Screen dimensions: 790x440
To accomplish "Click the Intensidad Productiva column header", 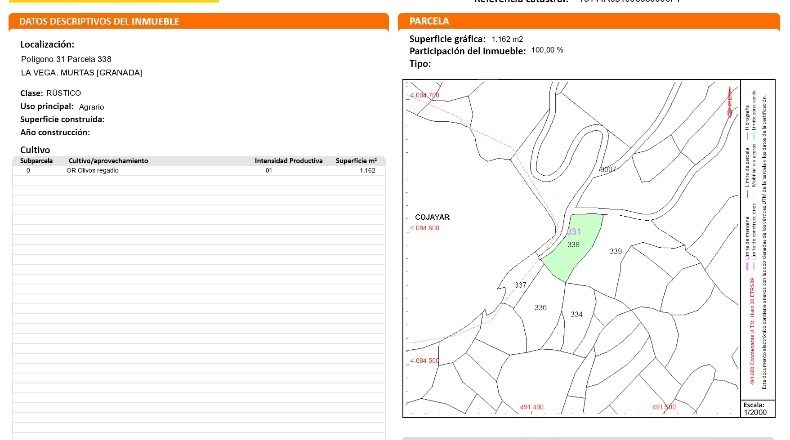I will [x=288, y=161].
